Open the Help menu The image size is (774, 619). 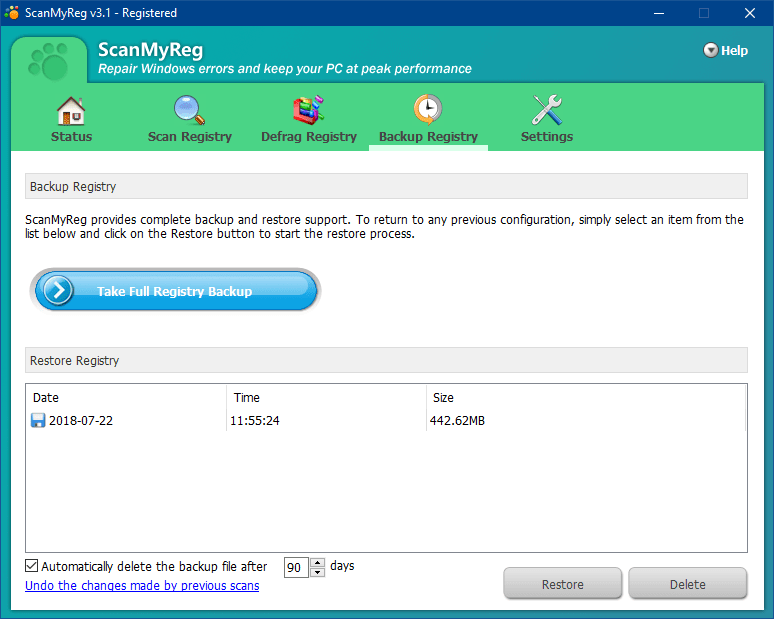coord(726,50)
